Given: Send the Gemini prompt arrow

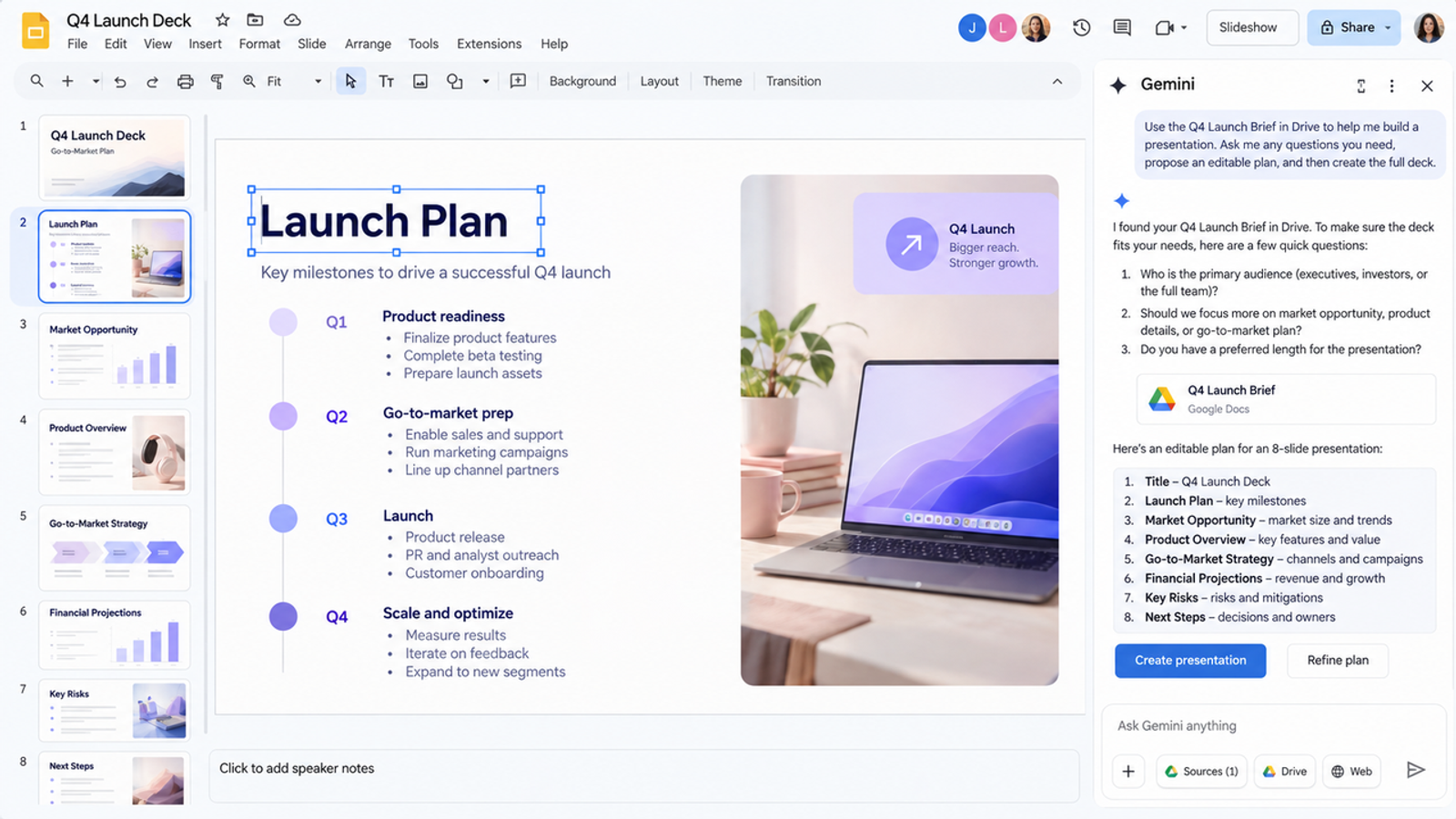Looking at the screenshot, I should click(1416, 770).
